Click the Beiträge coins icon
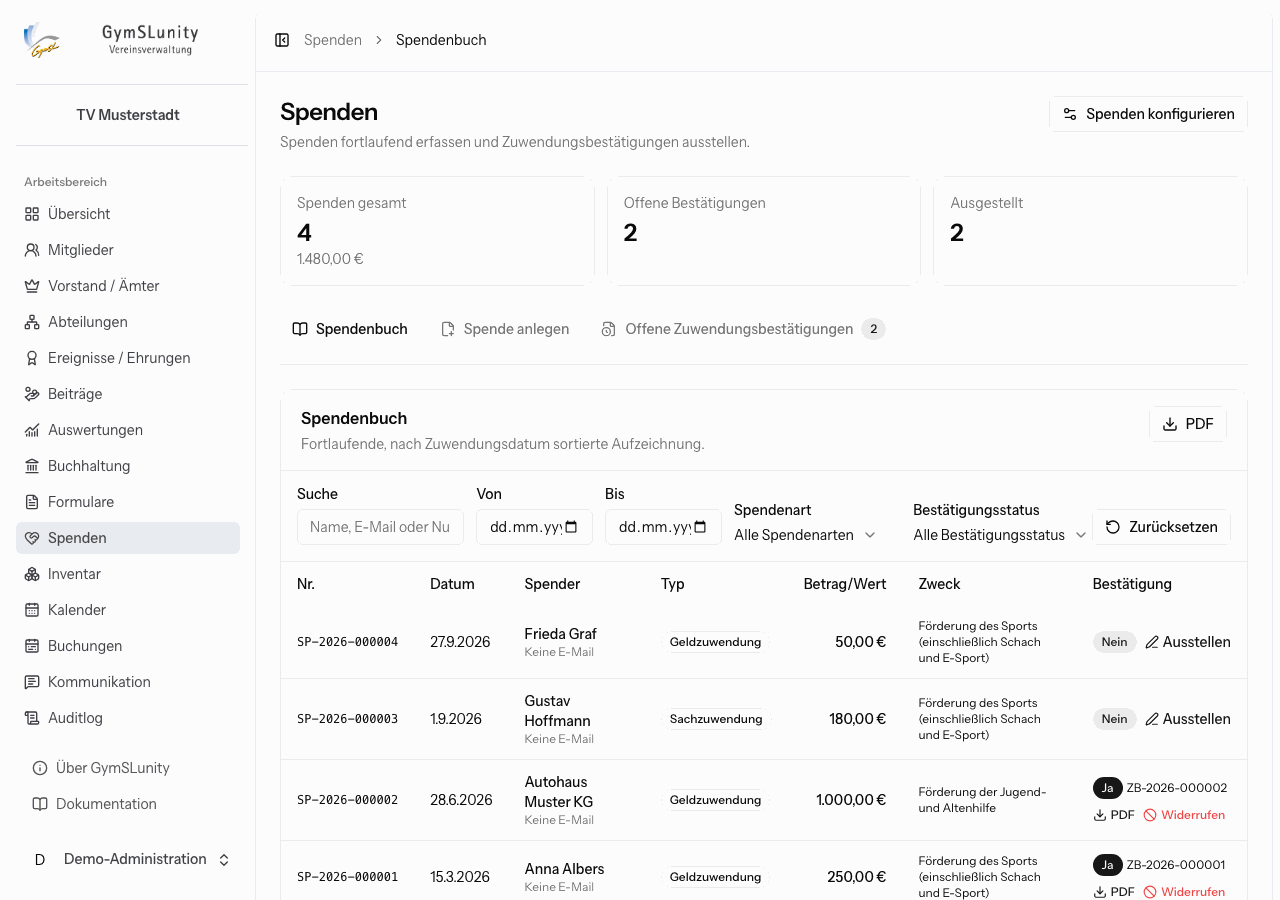This screenshot has width=1280, height=900. [32, 394]
